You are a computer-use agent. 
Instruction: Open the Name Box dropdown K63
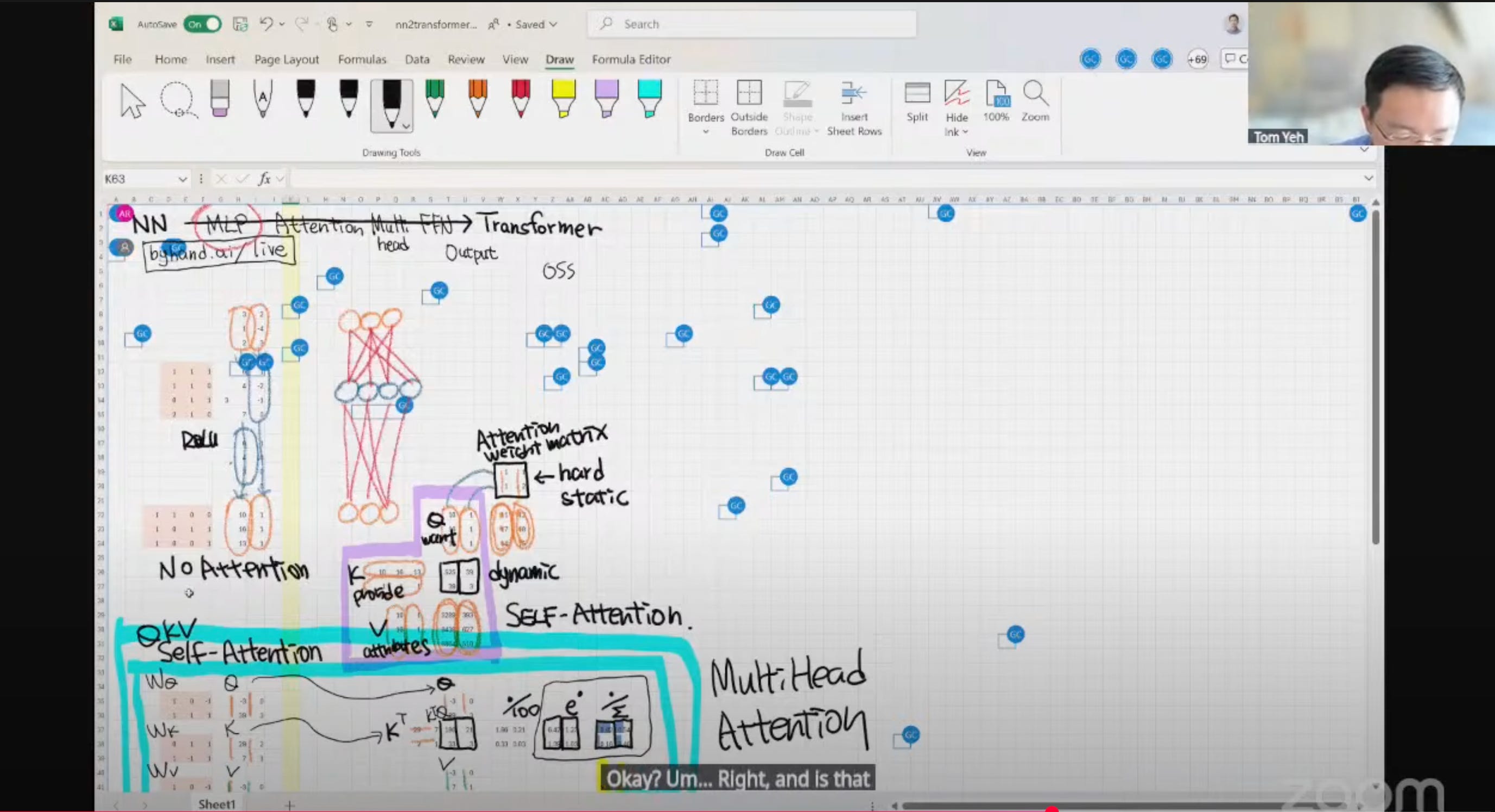pos(182,179)
